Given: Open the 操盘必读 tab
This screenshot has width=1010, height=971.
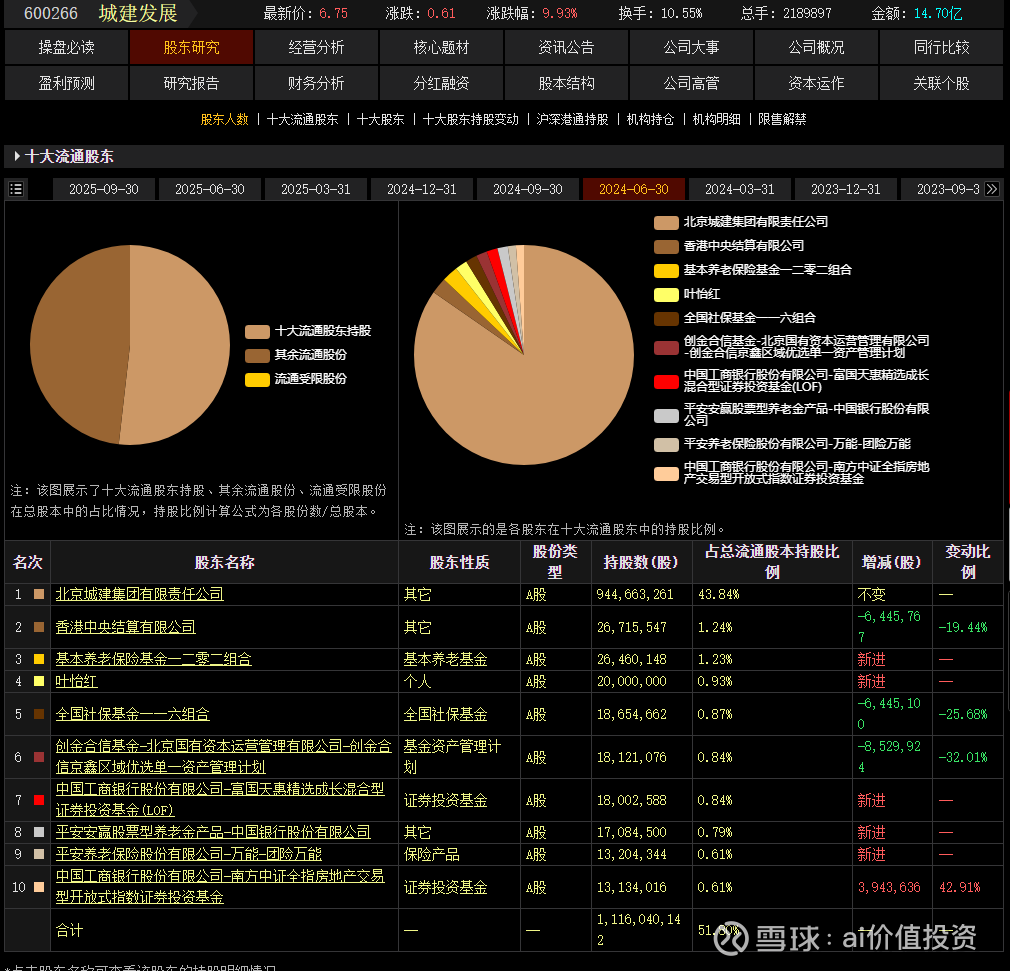Looking at the screenshot, I should (66, 47).
